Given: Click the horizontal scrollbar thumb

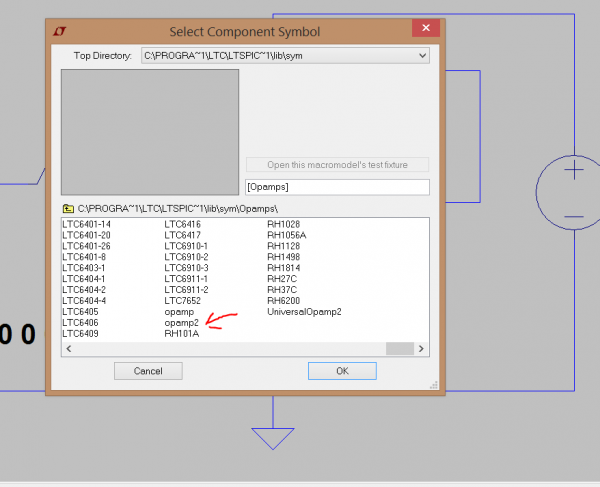Looking at the screenshot, I should [x=399, y=349].
